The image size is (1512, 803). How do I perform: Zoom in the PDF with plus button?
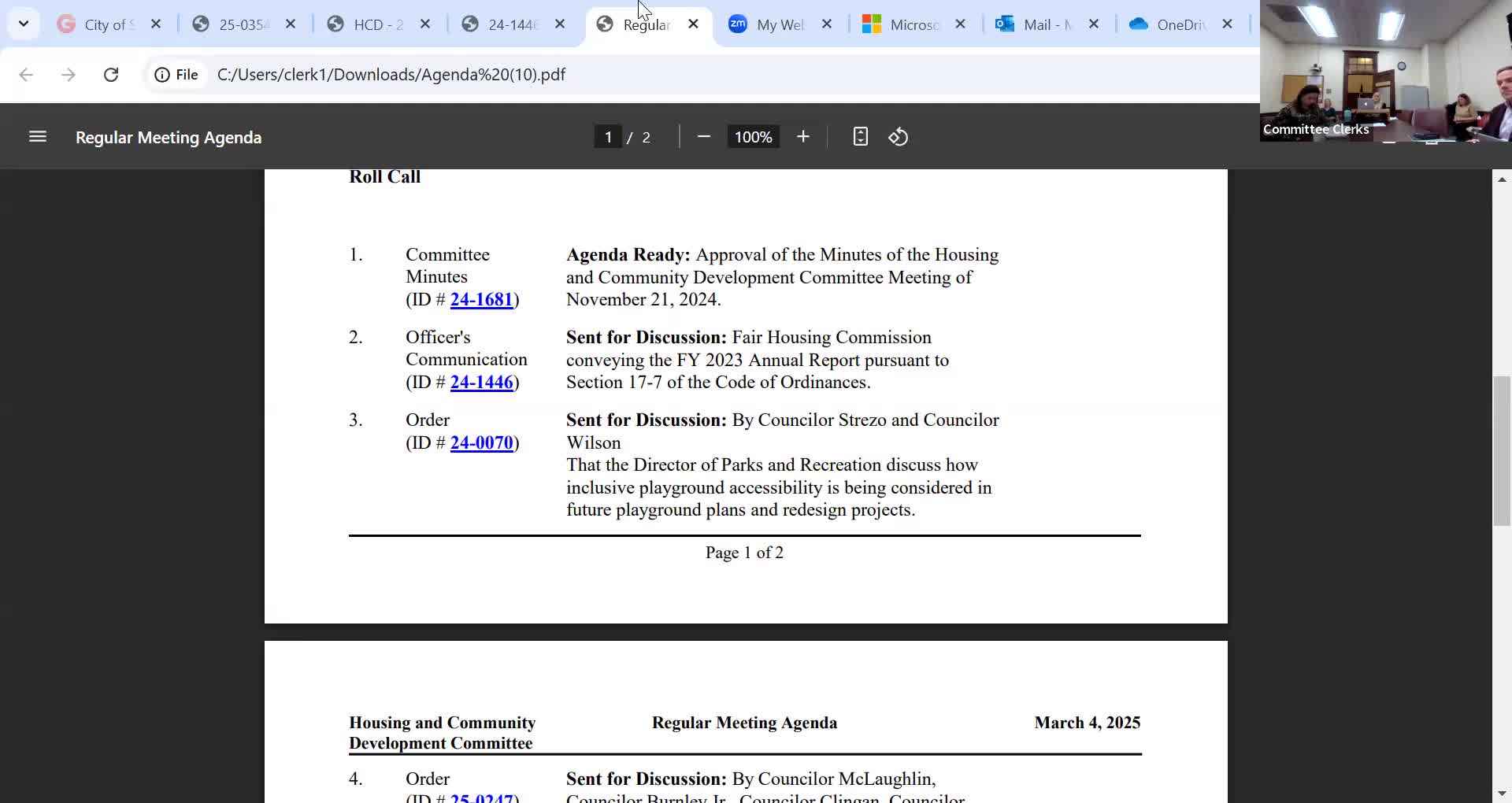[803, 137]
